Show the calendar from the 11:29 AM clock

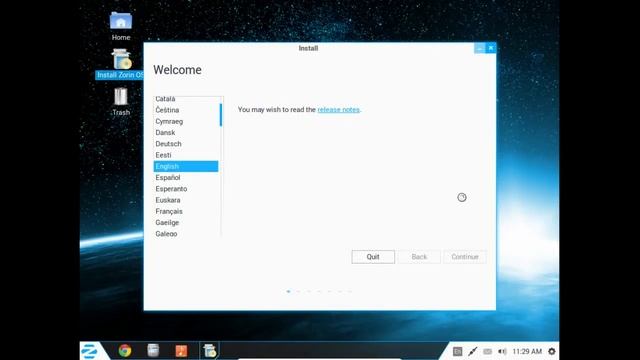tap(527, 351)
